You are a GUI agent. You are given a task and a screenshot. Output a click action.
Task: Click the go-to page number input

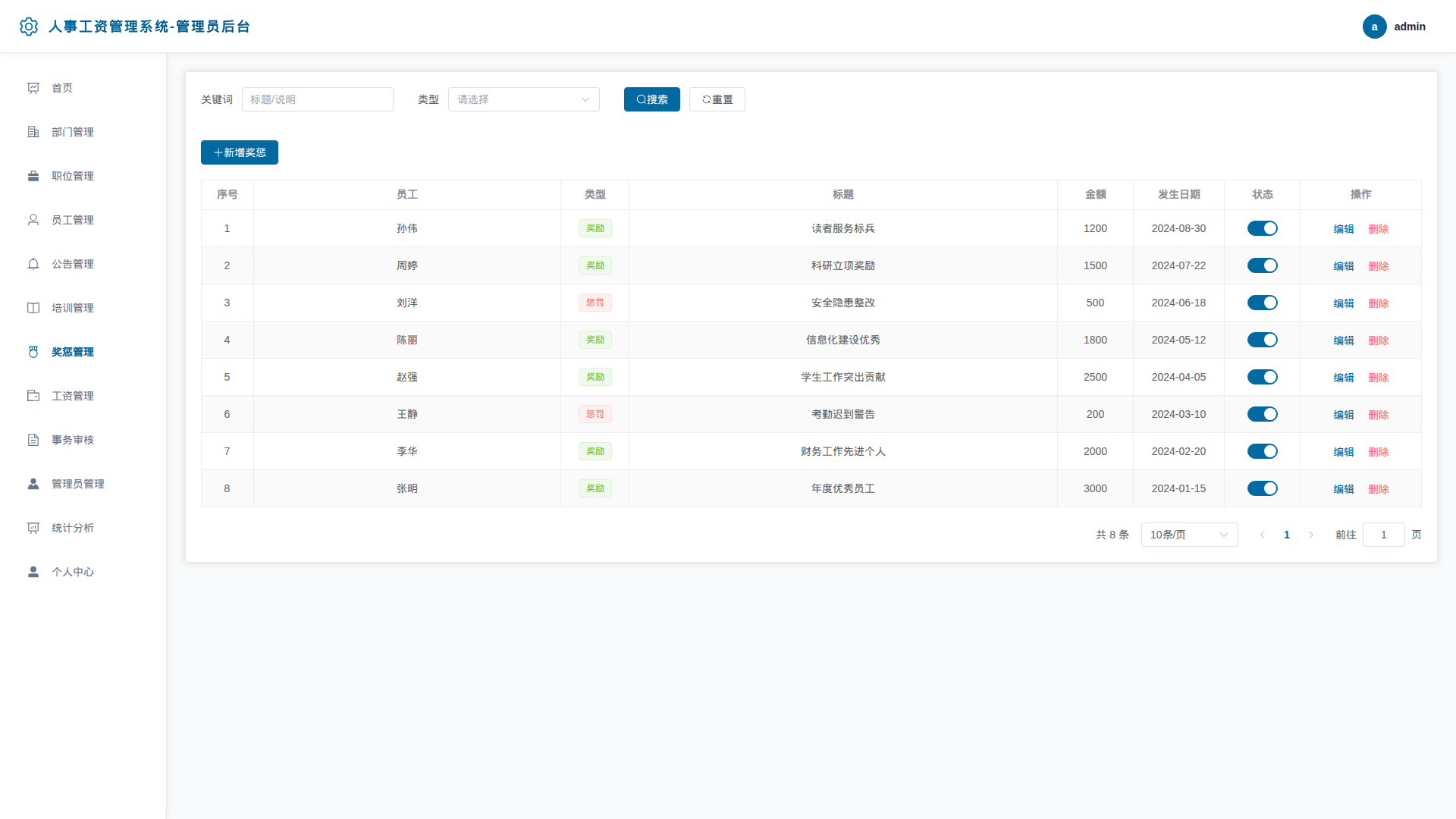(1383, 535)
